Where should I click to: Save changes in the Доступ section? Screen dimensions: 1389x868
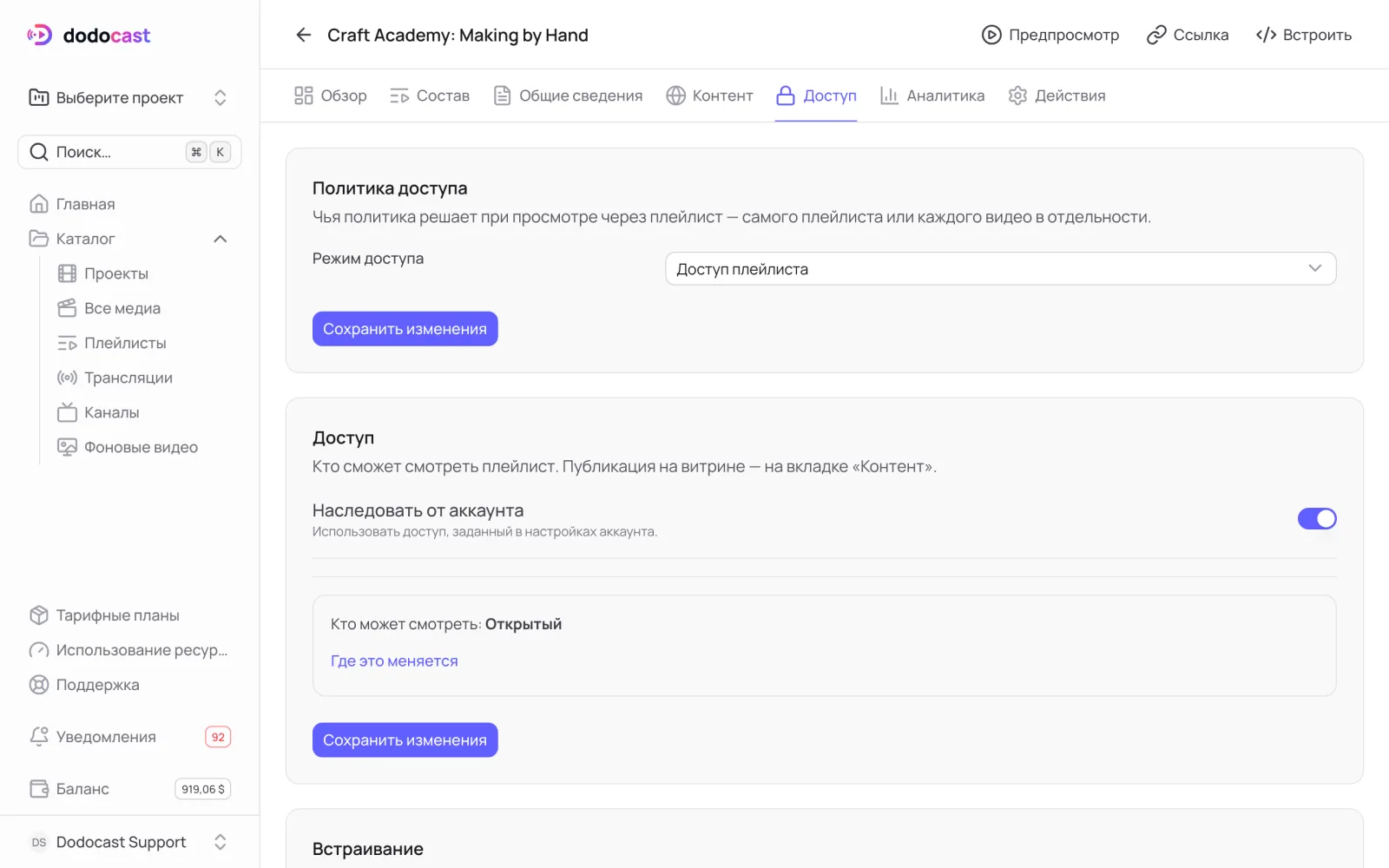click(405, 740)
